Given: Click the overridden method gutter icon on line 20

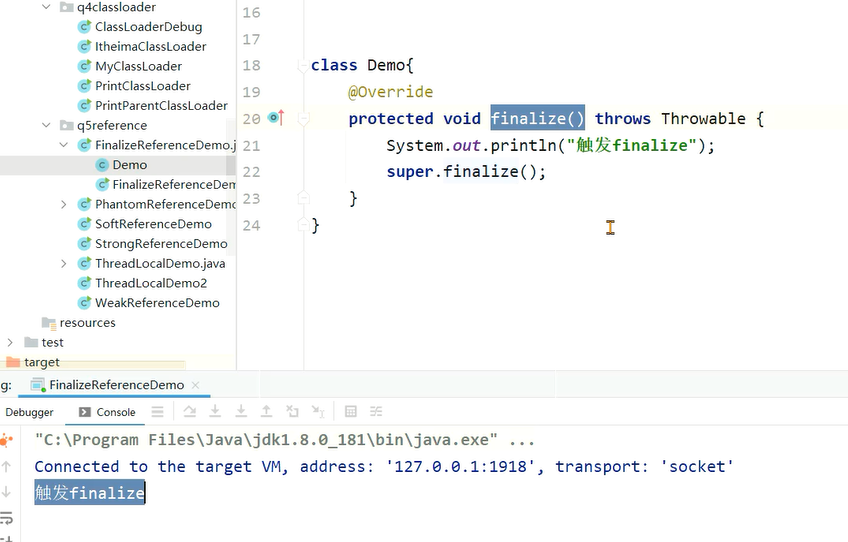Looking at the screenshot, I should (x=276, y=118).
